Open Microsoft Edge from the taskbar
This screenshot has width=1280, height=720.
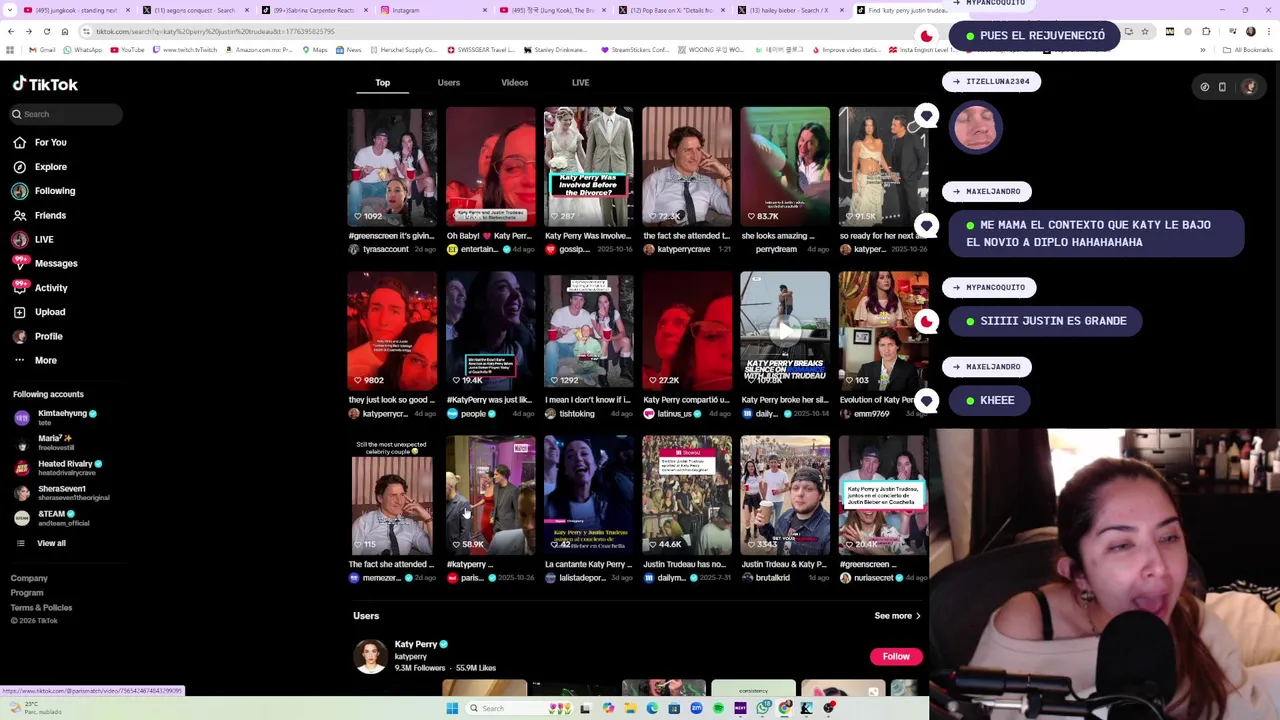tap(652, 708)
